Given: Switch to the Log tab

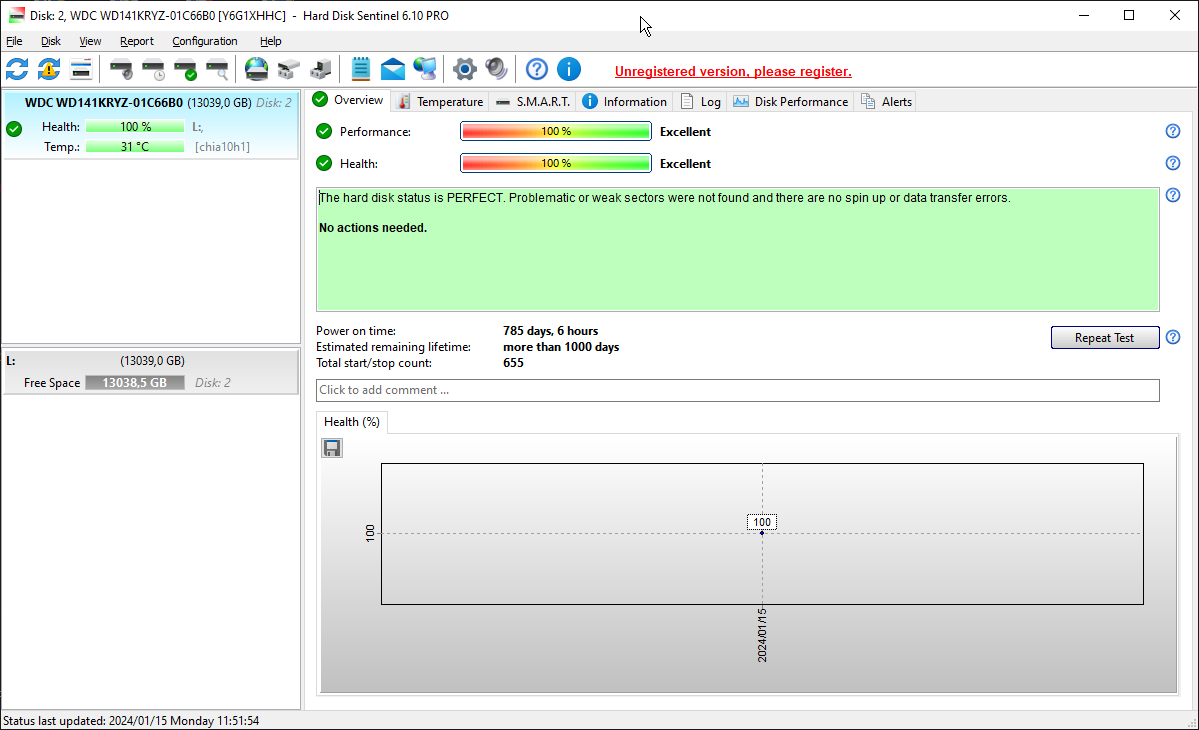Looking at the screenshot, I should pos(700,102).
